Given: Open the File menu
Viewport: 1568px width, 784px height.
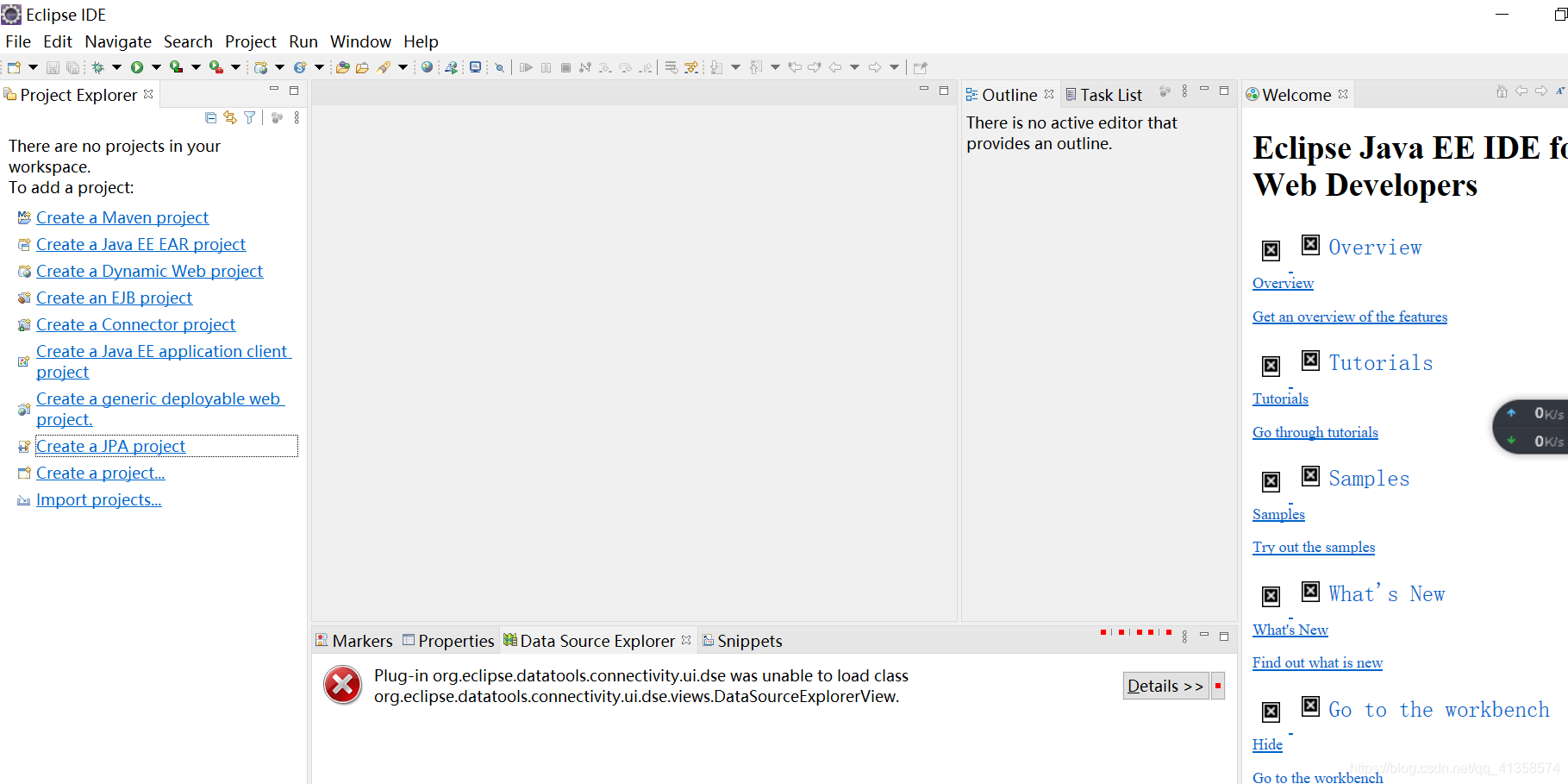Looking at the screenshot, I should 18,41.
